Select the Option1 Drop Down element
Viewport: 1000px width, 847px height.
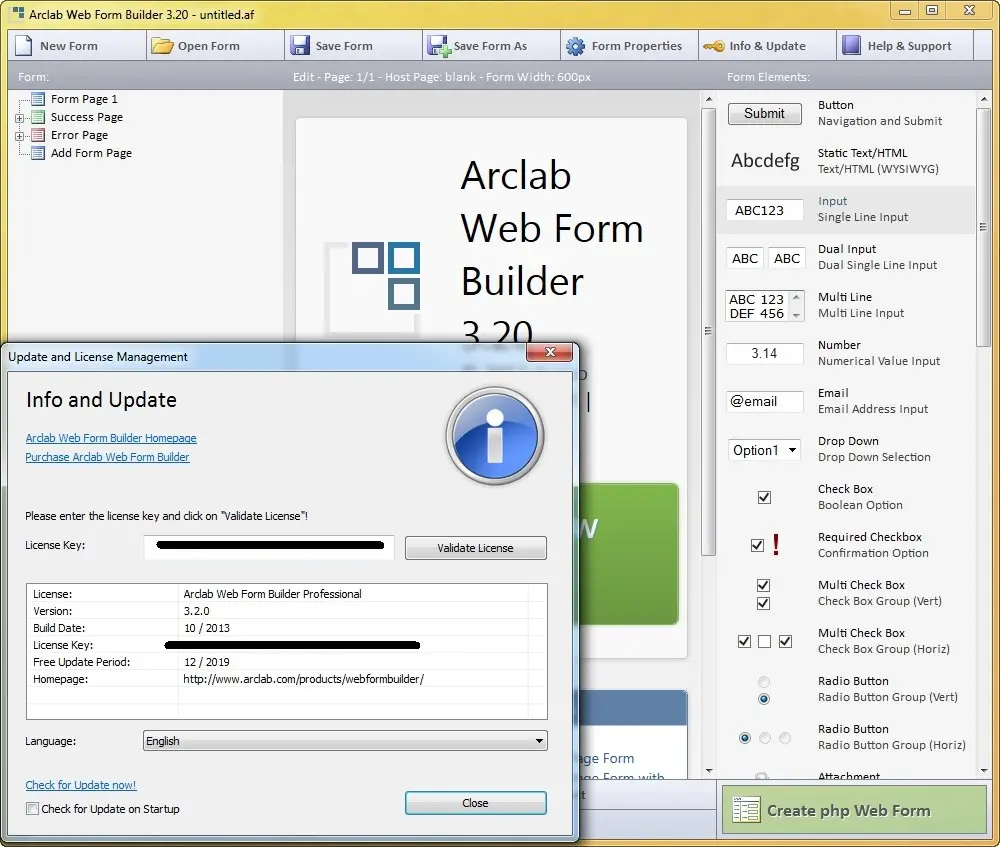click(x=763, y=450)
